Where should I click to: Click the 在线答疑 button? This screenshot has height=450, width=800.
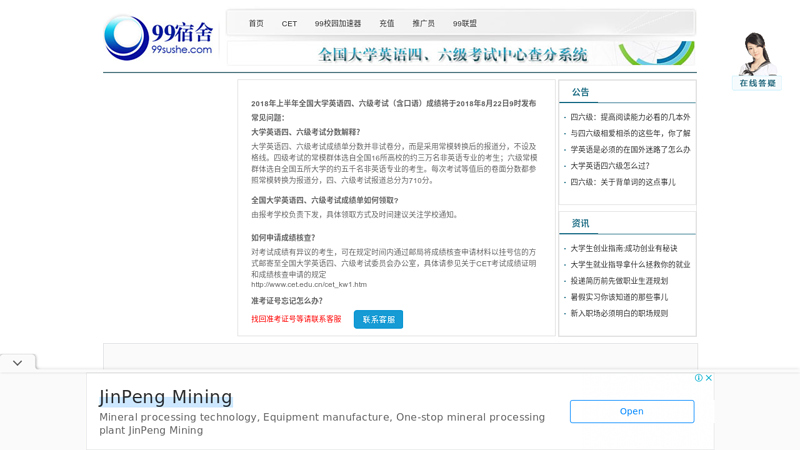point(757,83)
